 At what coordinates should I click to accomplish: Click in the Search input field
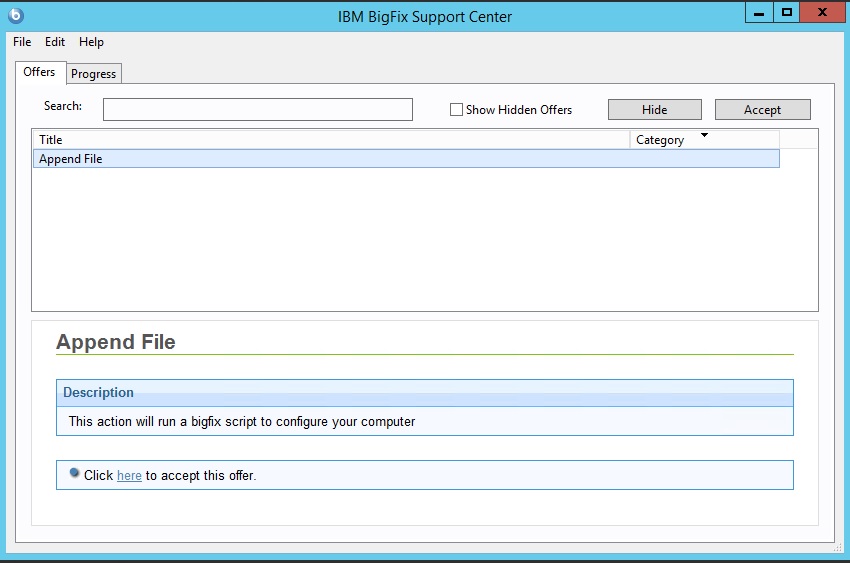(257, 109)
